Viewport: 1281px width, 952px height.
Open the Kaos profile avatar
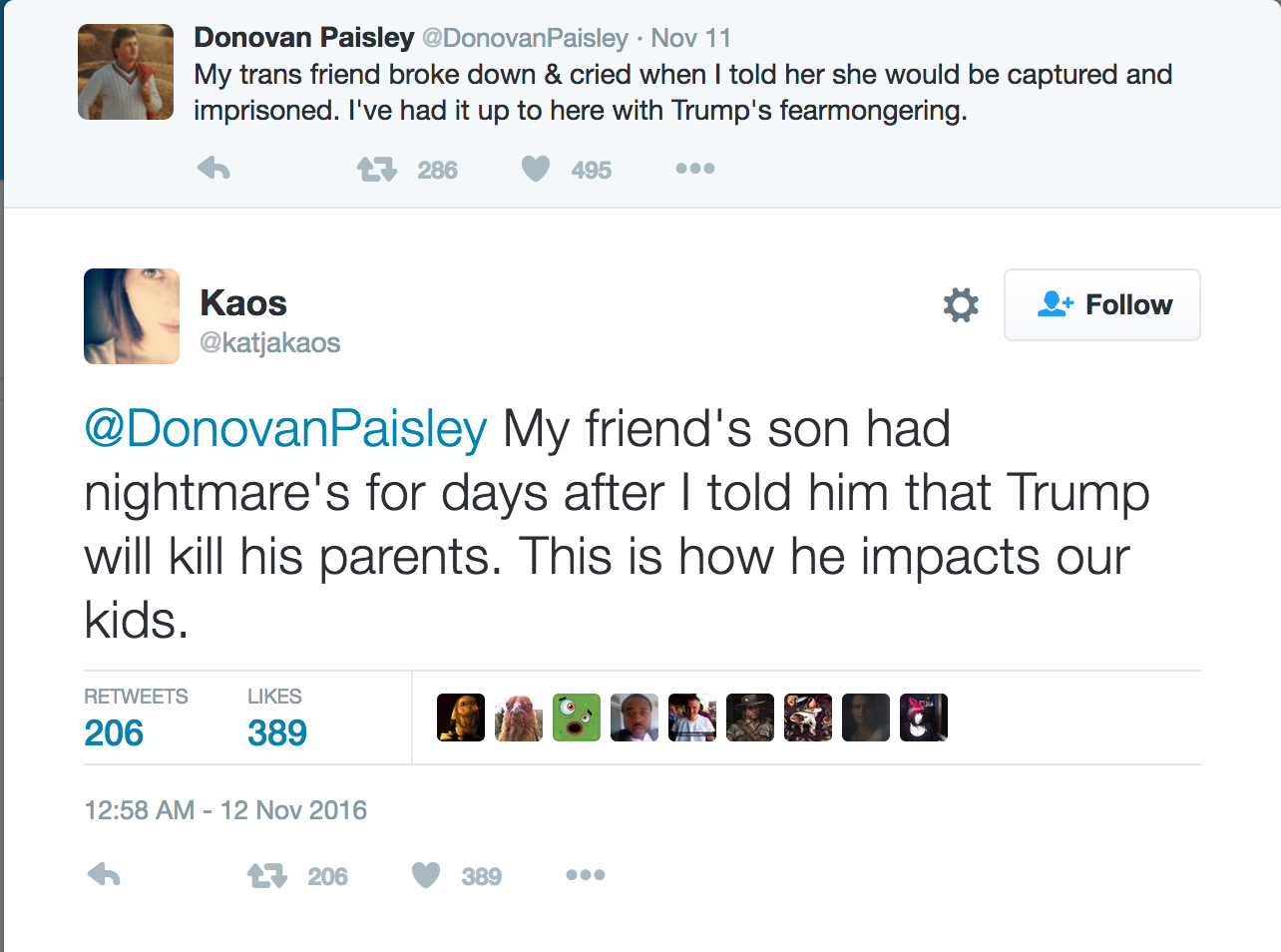[x=132, y=316]
